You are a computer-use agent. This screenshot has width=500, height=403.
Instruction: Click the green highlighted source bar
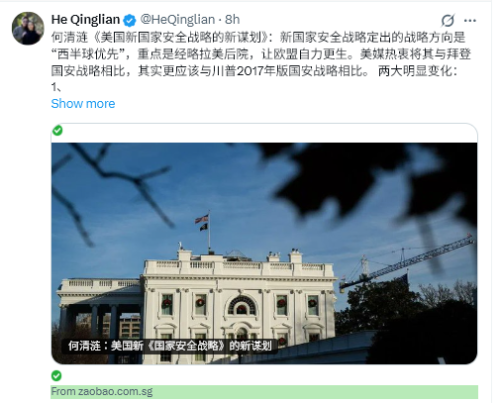coord(264,392)
